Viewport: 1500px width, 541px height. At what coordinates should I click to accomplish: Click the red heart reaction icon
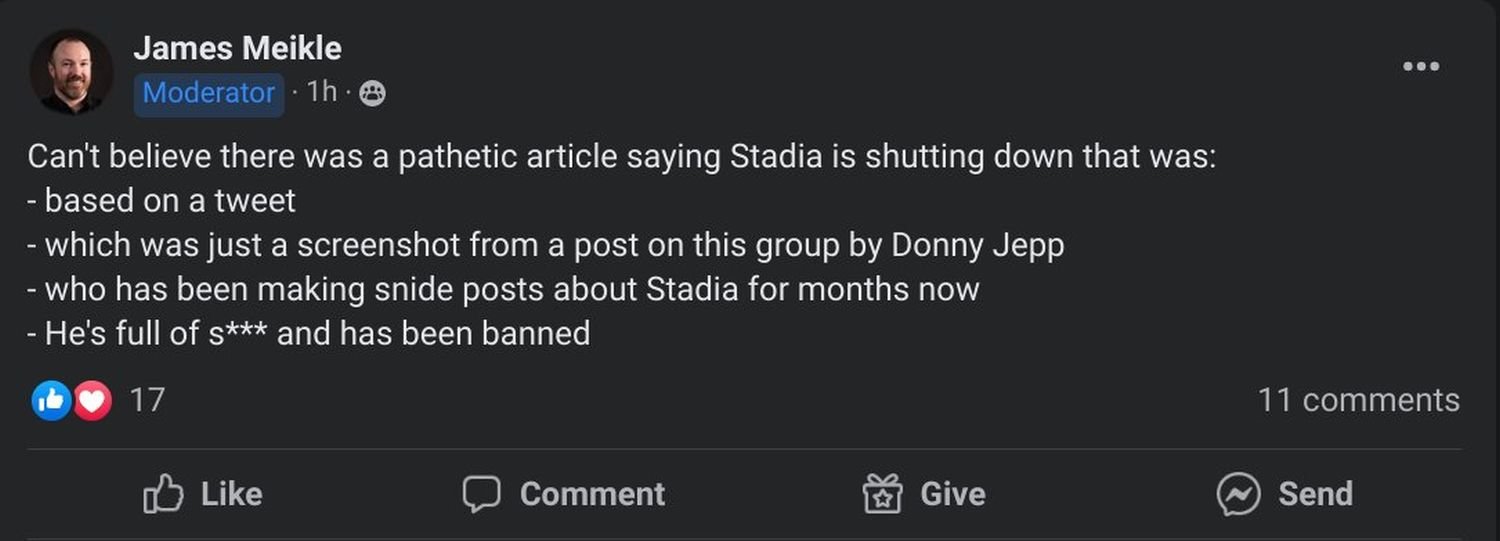pos(92,401)
